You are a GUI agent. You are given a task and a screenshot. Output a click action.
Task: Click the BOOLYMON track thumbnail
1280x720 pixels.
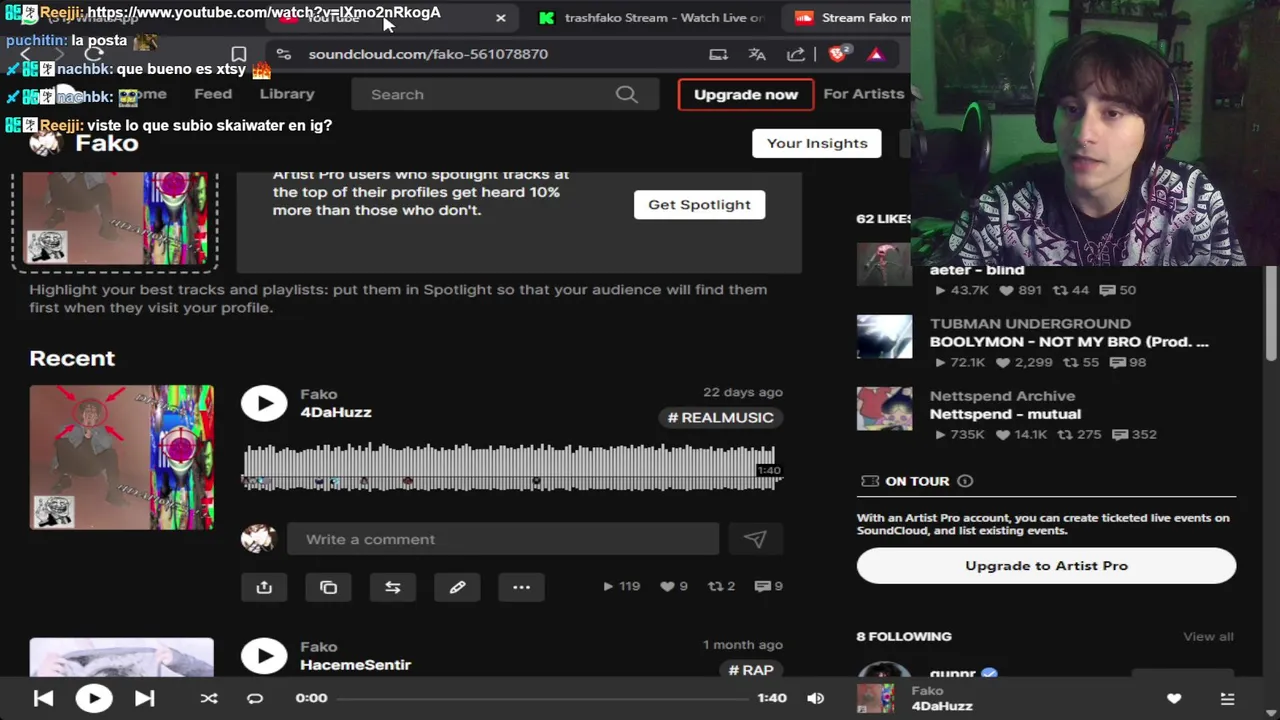click(x=884, y=337)
